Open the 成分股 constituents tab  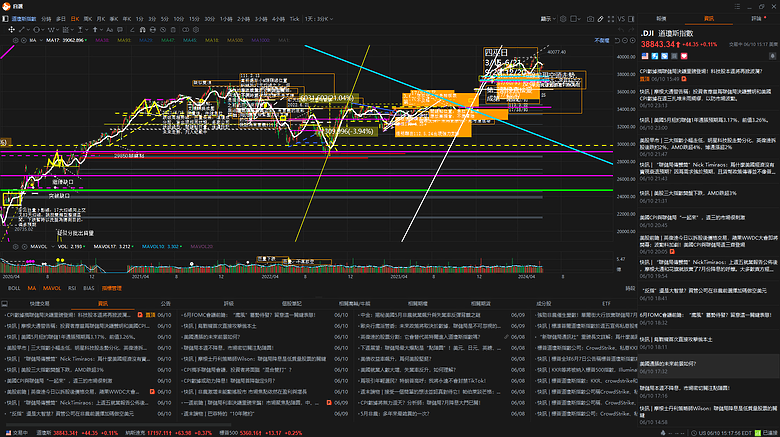(x=543, y=303)
